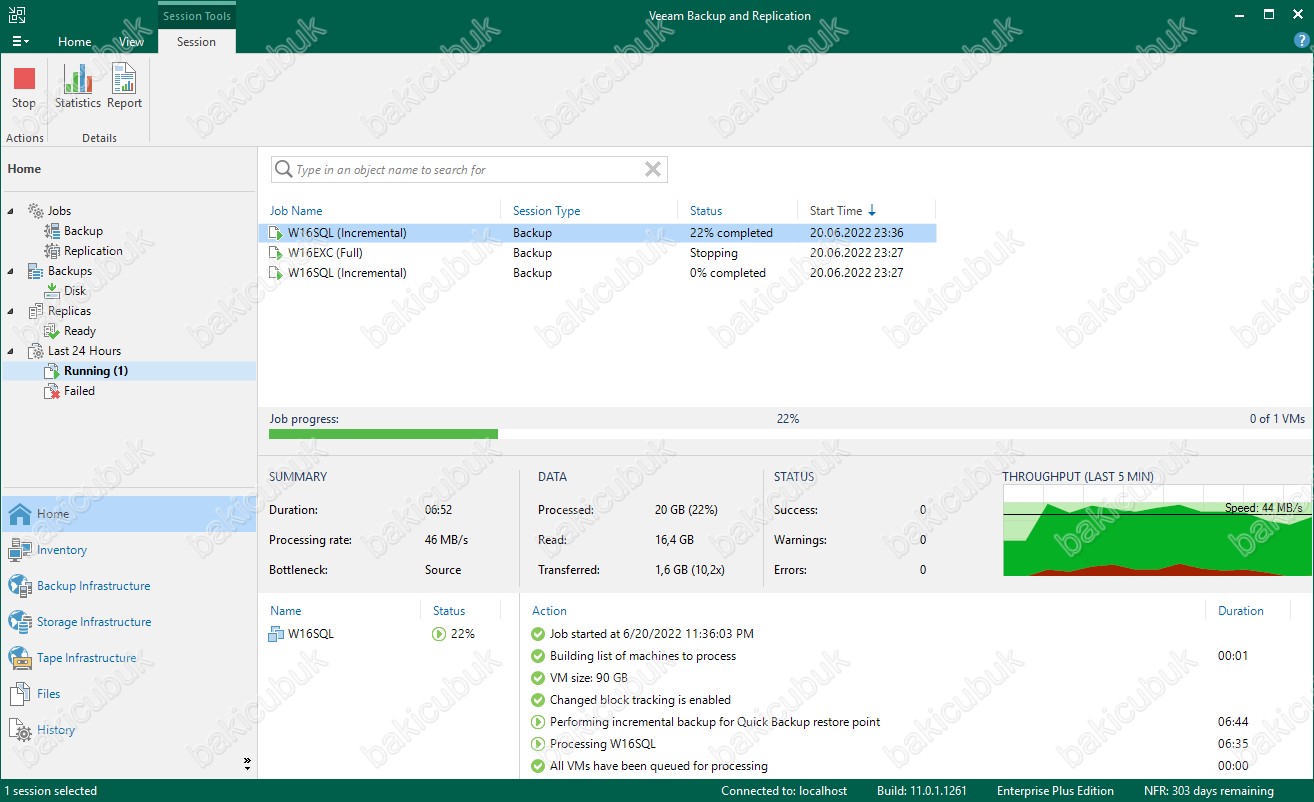The width and height of the screenshot is (1314, 802).
Task: Select Ready under Replicas
Action: pyautogui.click(x=80, y=331)
